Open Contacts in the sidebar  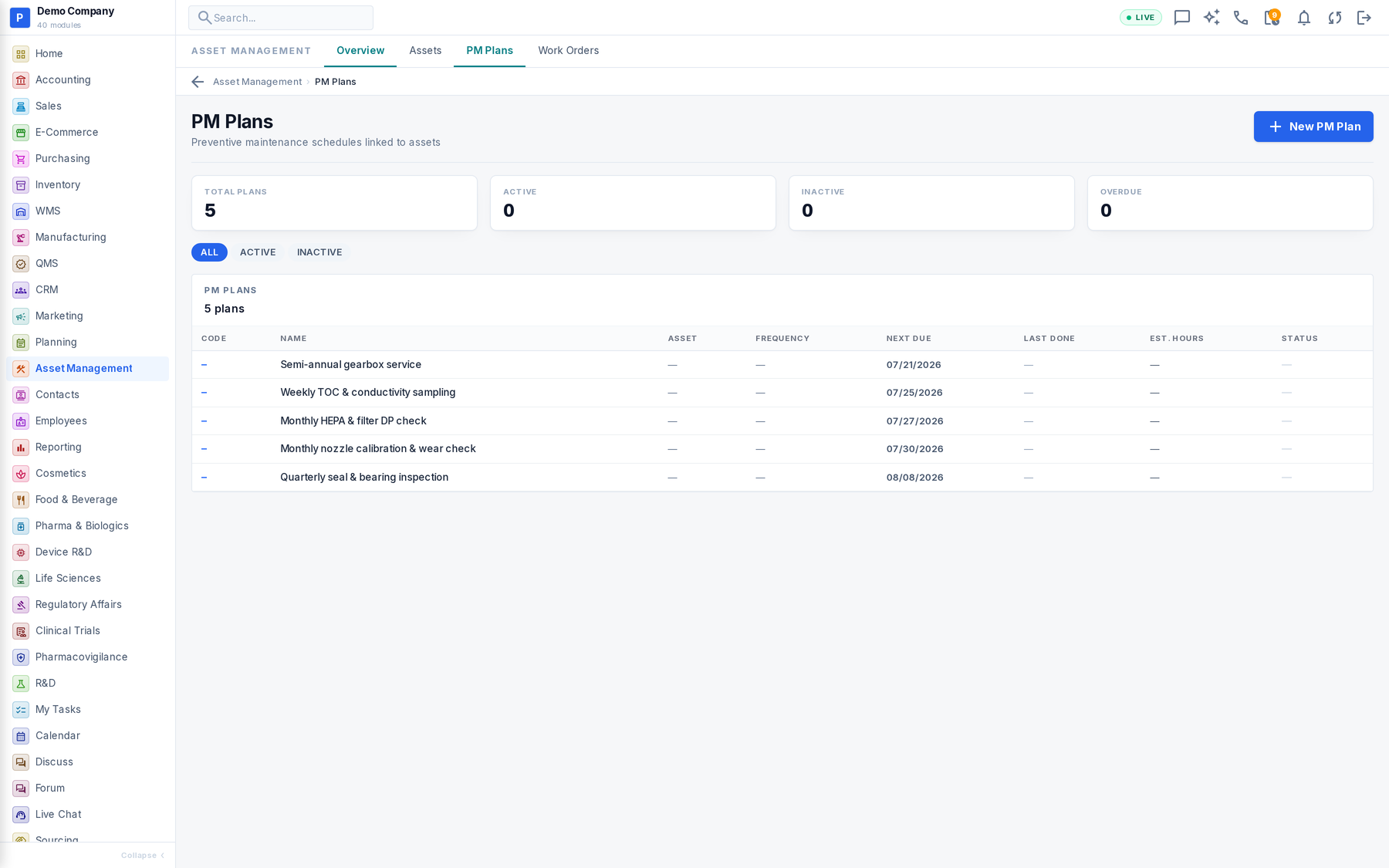click(87, 395)
